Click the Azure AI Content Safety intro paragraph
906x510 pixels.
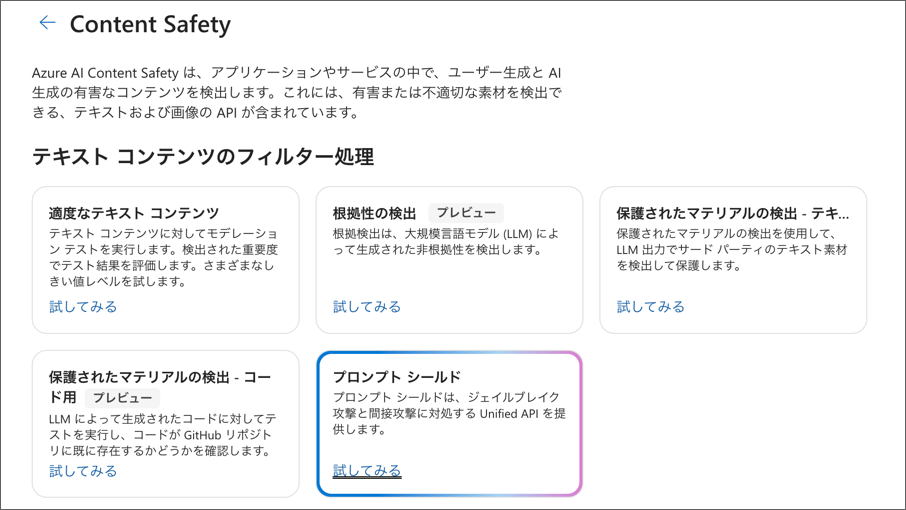[x=297, y=92]
